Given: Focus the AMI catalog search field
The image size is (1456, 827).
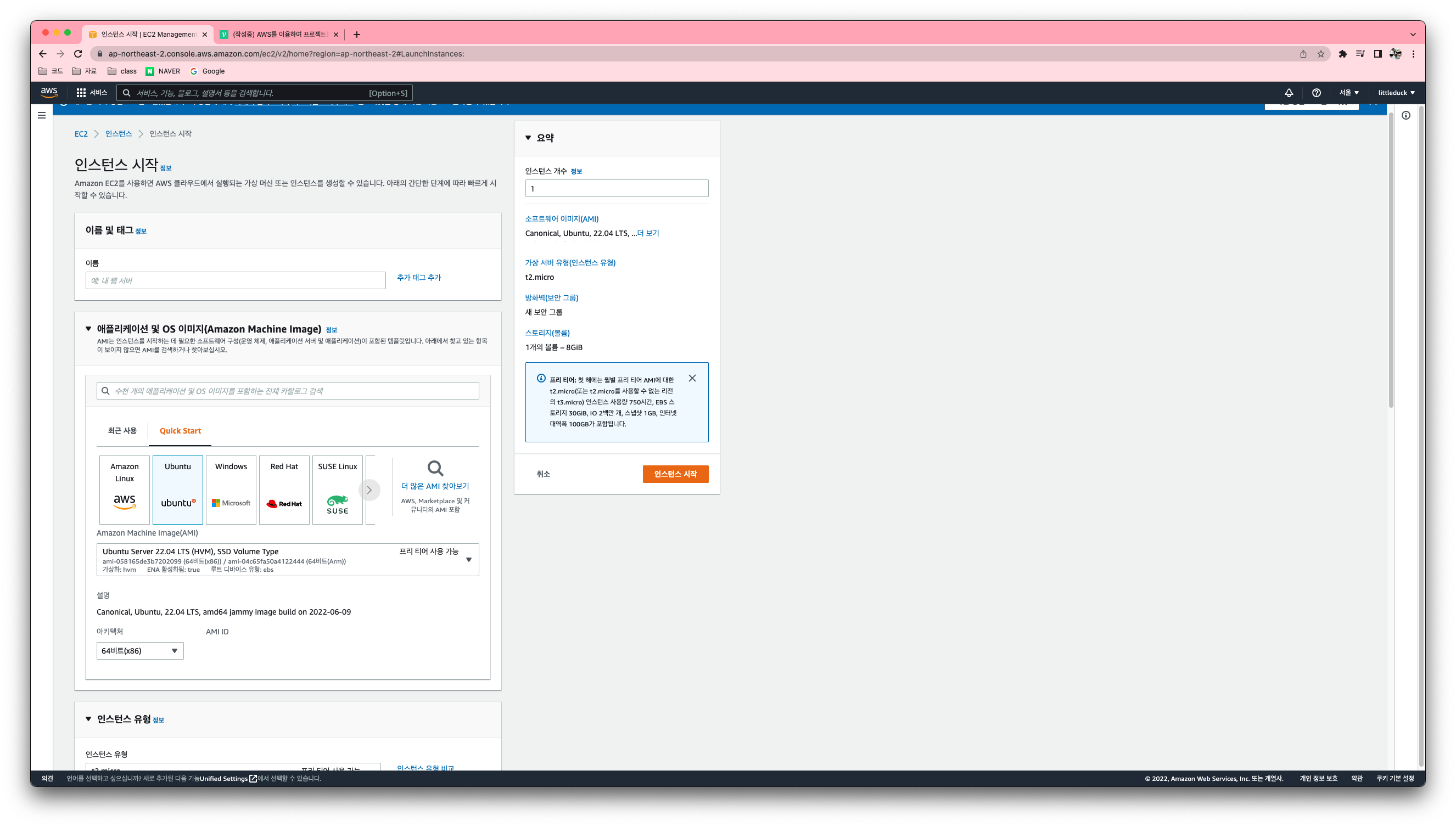Looking at the screenshot, I should pos(288,391).
